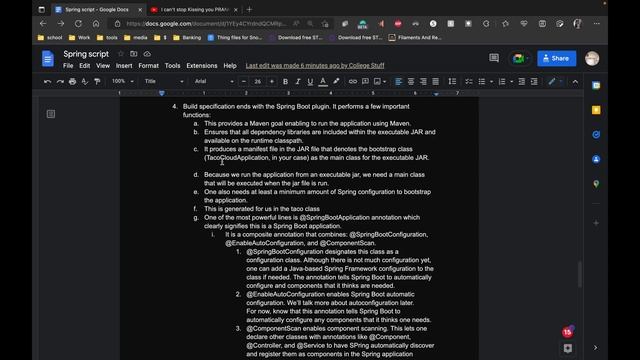Increase font size with plus button
Viewport: 640px width, 360px height.
pyautogui.click(x=271, y=82)
